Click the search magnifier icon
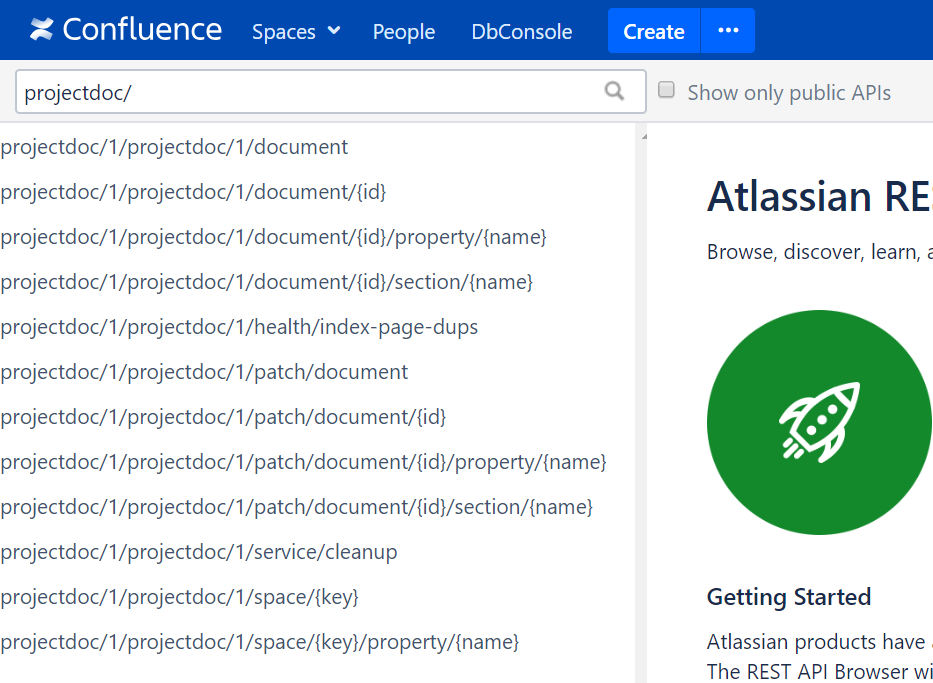933x683 pixels. 615,91
